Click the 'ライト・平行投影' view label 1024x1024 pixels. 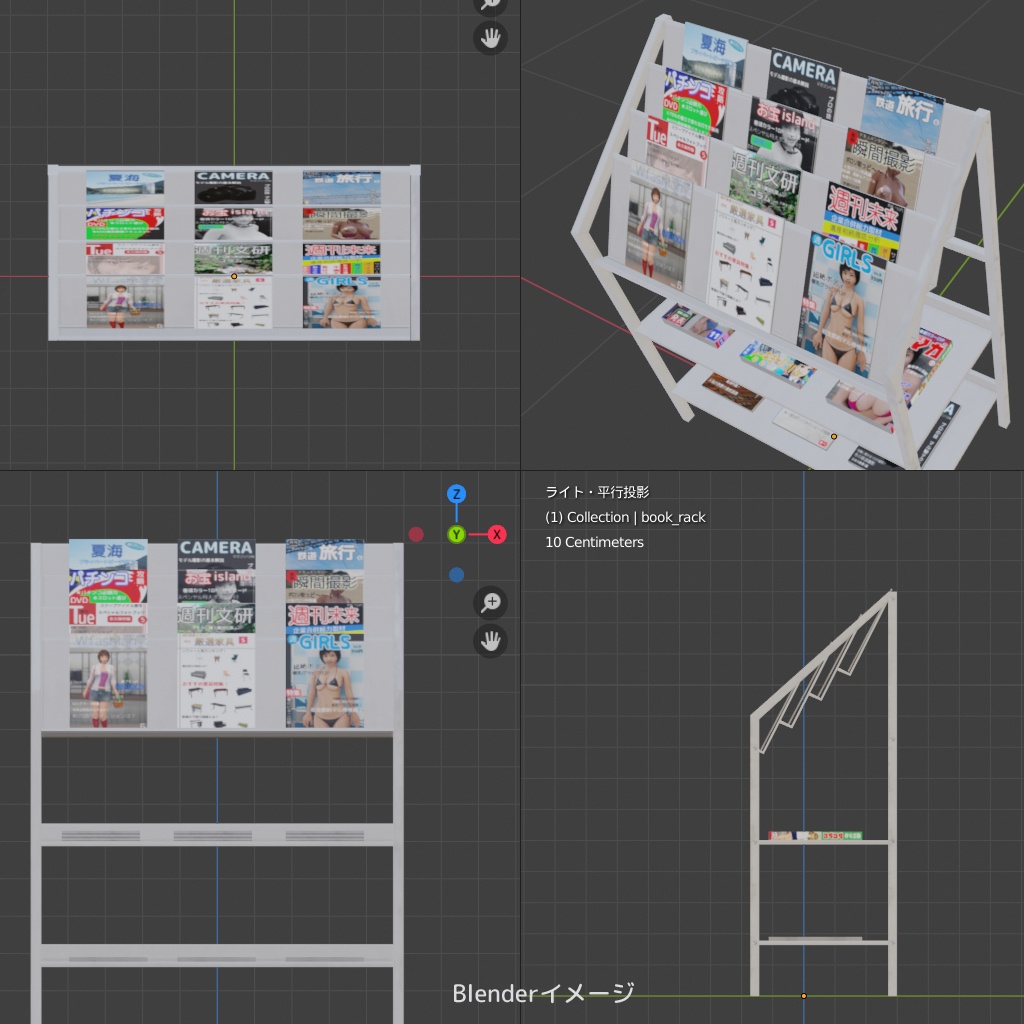tap(597, 492)
